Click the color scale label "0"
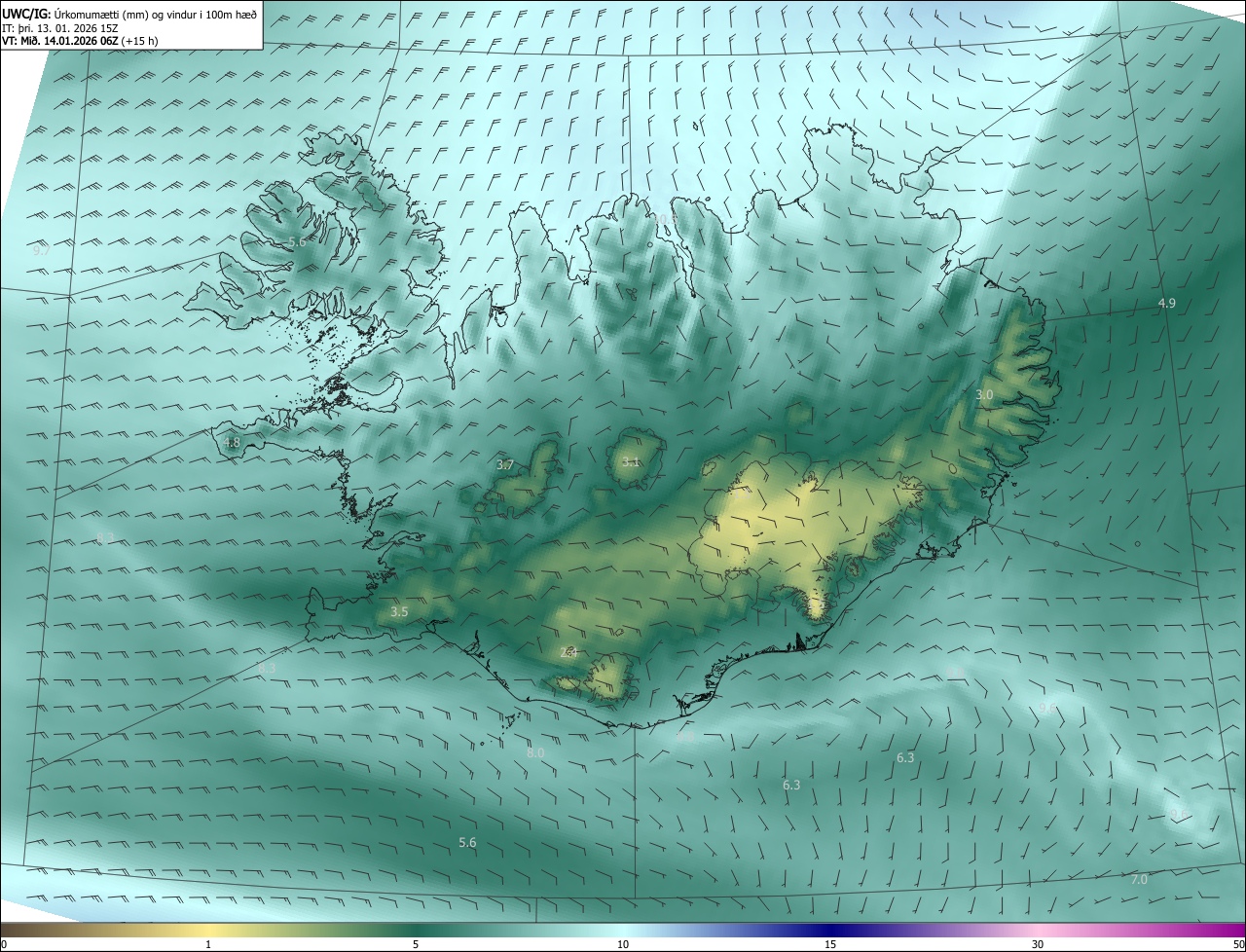This screenshot has width=1246, height=952. point(4,944)
